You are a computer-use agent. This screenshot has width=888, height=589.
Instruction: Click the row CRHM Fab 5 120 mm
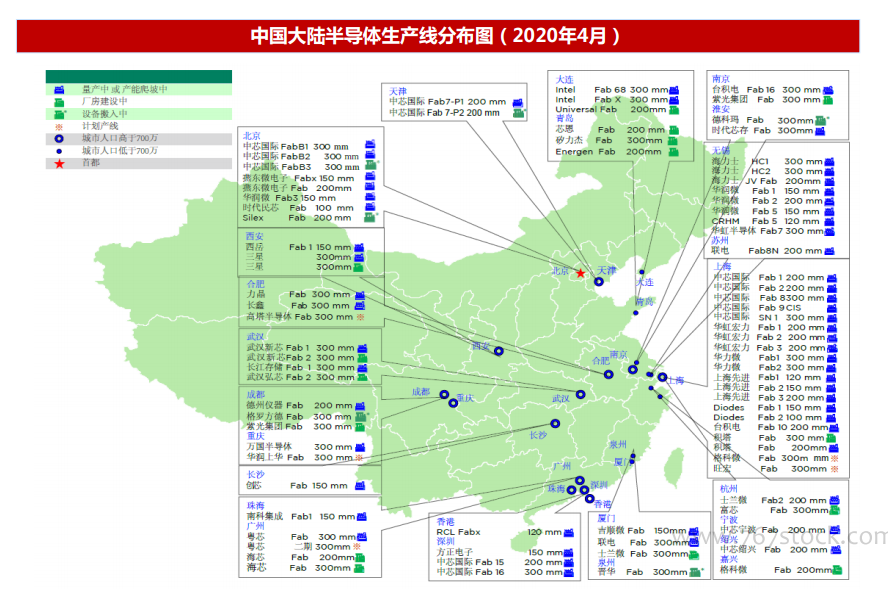click(x=773, y=221)
